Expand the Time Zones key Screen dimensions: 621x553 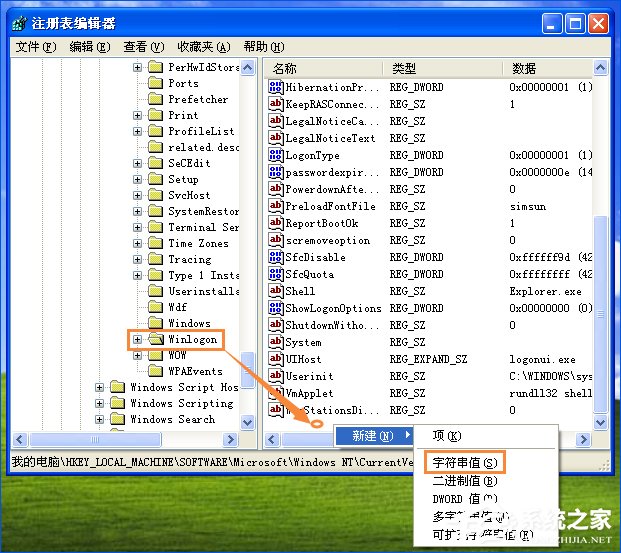(137, 243)
